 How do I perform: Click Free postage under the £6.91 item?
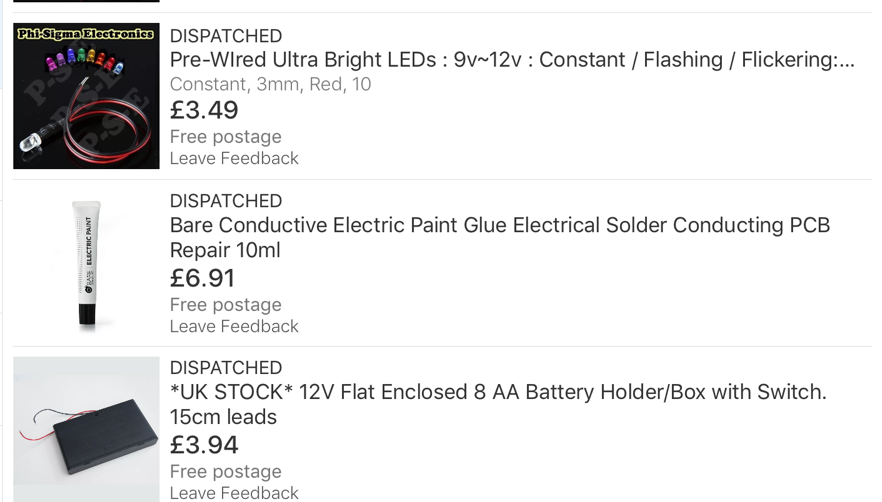(225, 305)
